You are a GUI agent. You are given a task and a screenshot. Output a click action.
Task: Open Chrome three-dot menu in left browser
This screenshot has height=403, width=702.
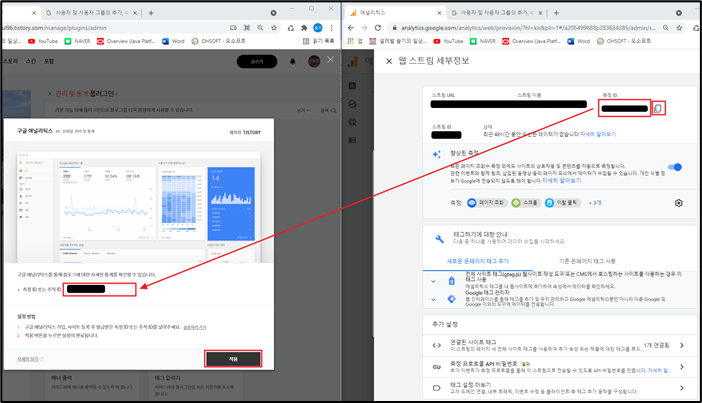tap(331, 28)
